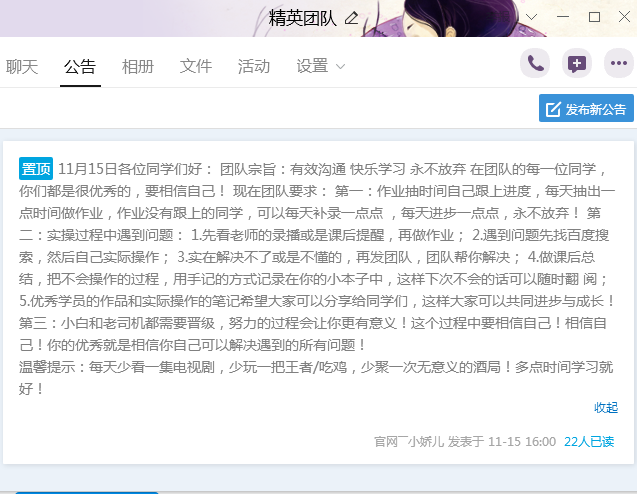Open the 设置 tab
This screenshot has height=494, width=637.
312,66
